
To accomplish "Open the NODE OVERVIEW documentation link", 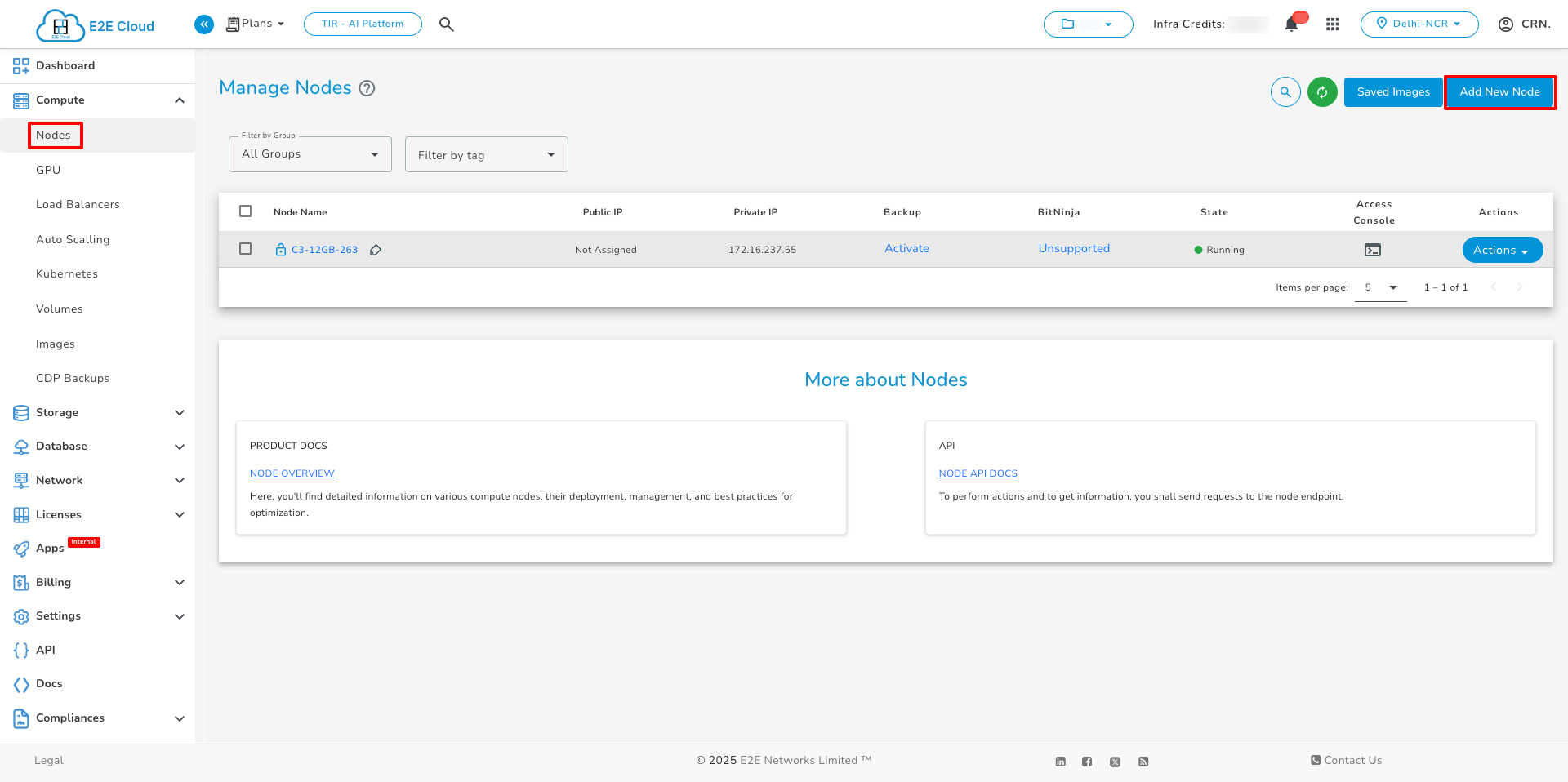I will [x=292, y=473].
